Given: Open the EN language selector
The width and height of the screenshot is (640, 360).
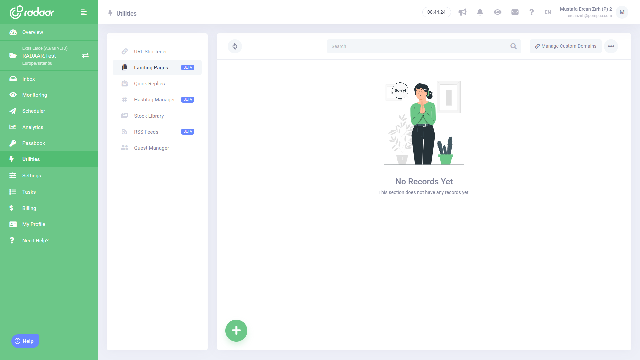Looking at the screenshot, I should click(548, 12).
